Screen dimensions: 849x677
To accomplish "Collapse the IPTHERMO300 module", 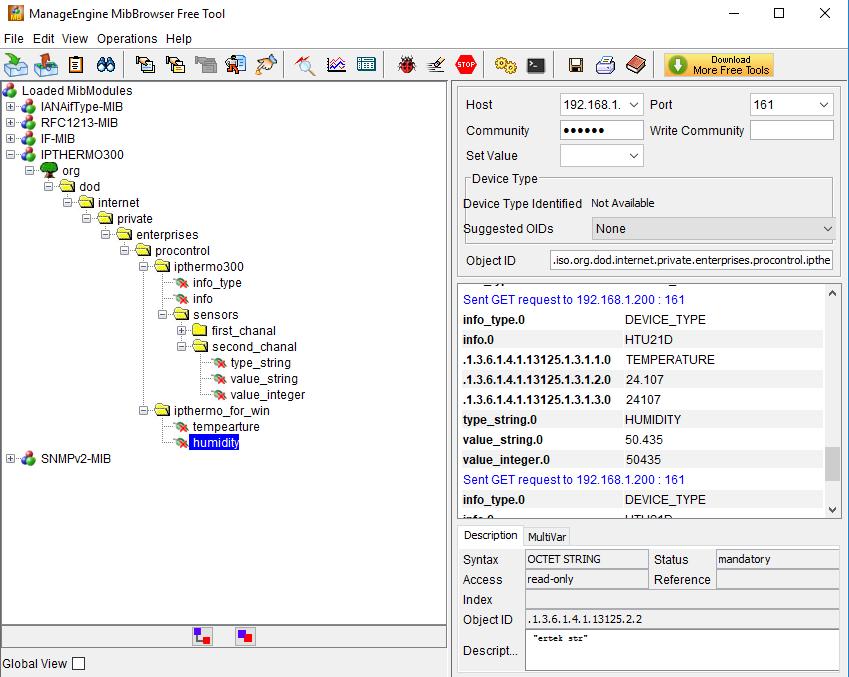I will pyautogui.click(x=10, y=154).
